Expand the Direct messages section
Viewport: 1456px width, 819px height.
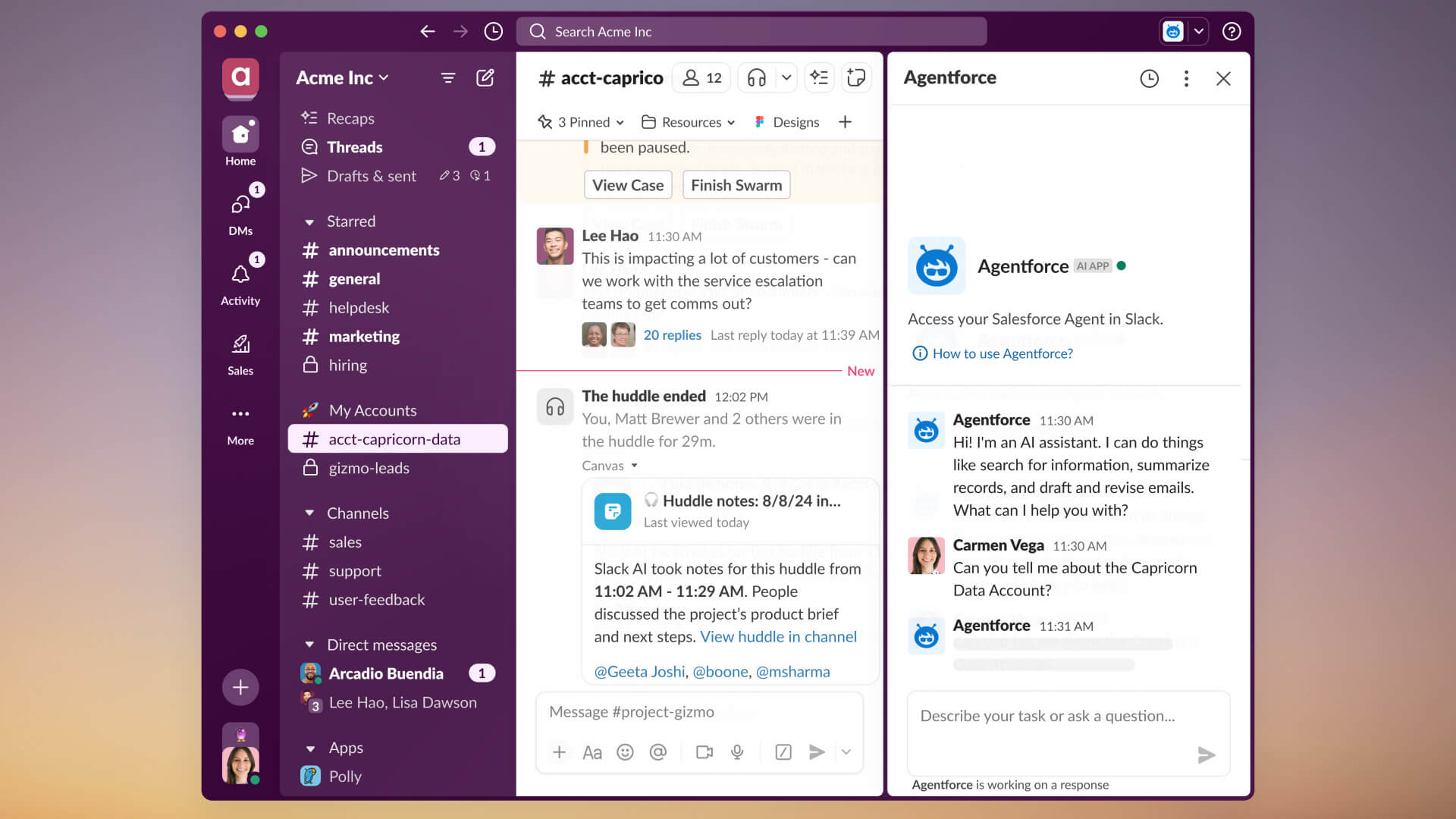click(310, 644)
